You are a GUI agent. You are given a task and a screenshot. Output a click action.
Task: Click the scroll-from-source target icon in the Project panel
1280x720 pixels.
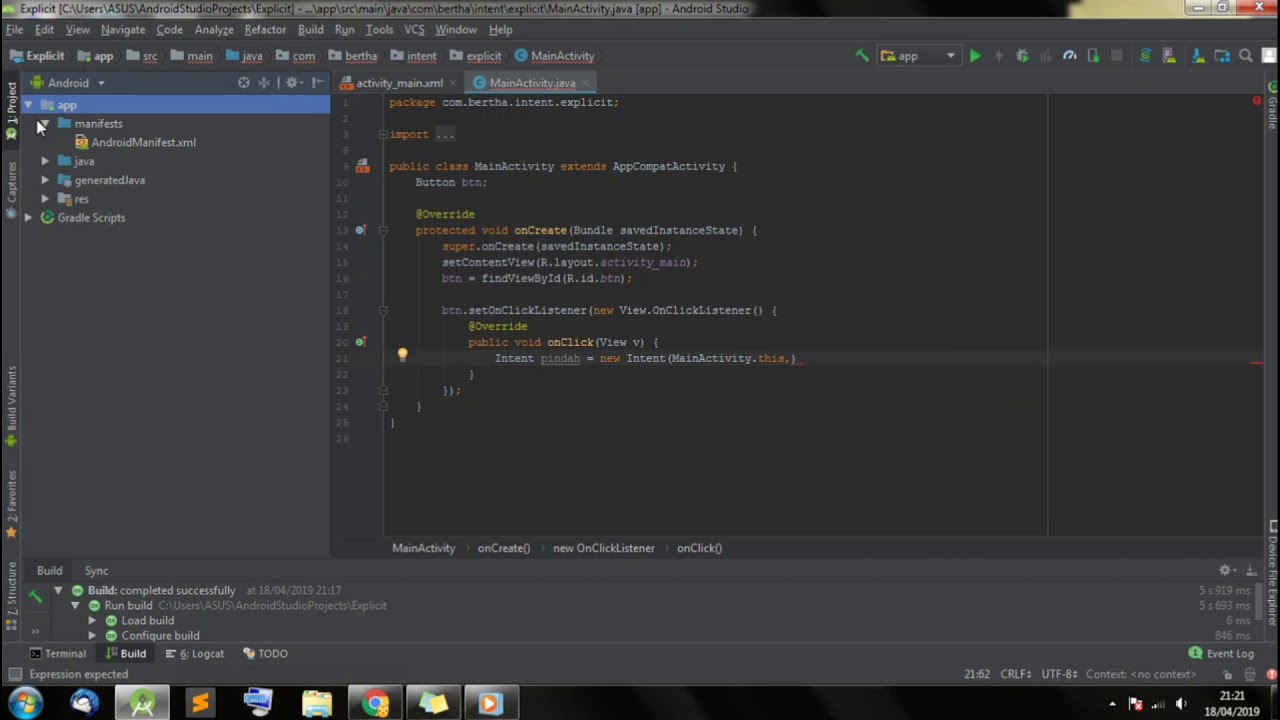[244, 83]
